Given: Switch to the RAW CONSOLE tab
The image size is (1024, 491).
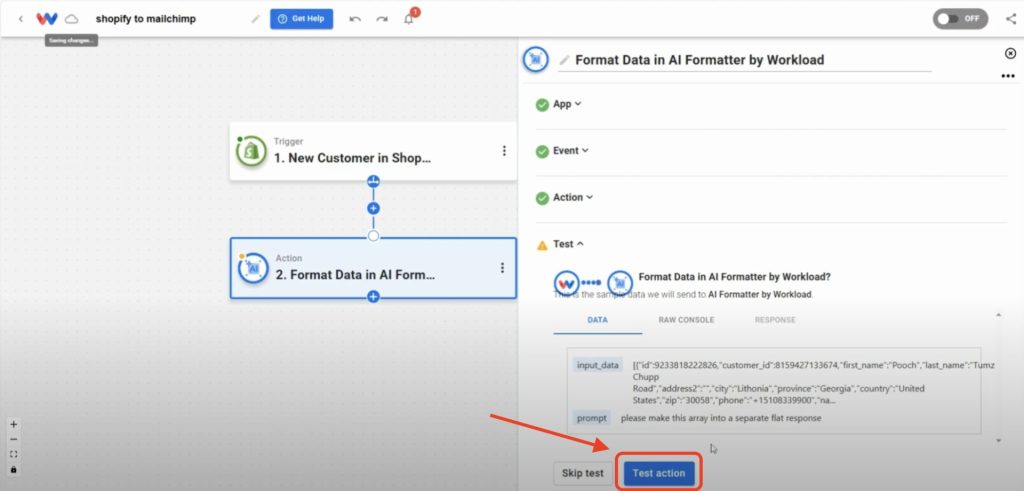Looking at the screenshot, I should point(686,320).
